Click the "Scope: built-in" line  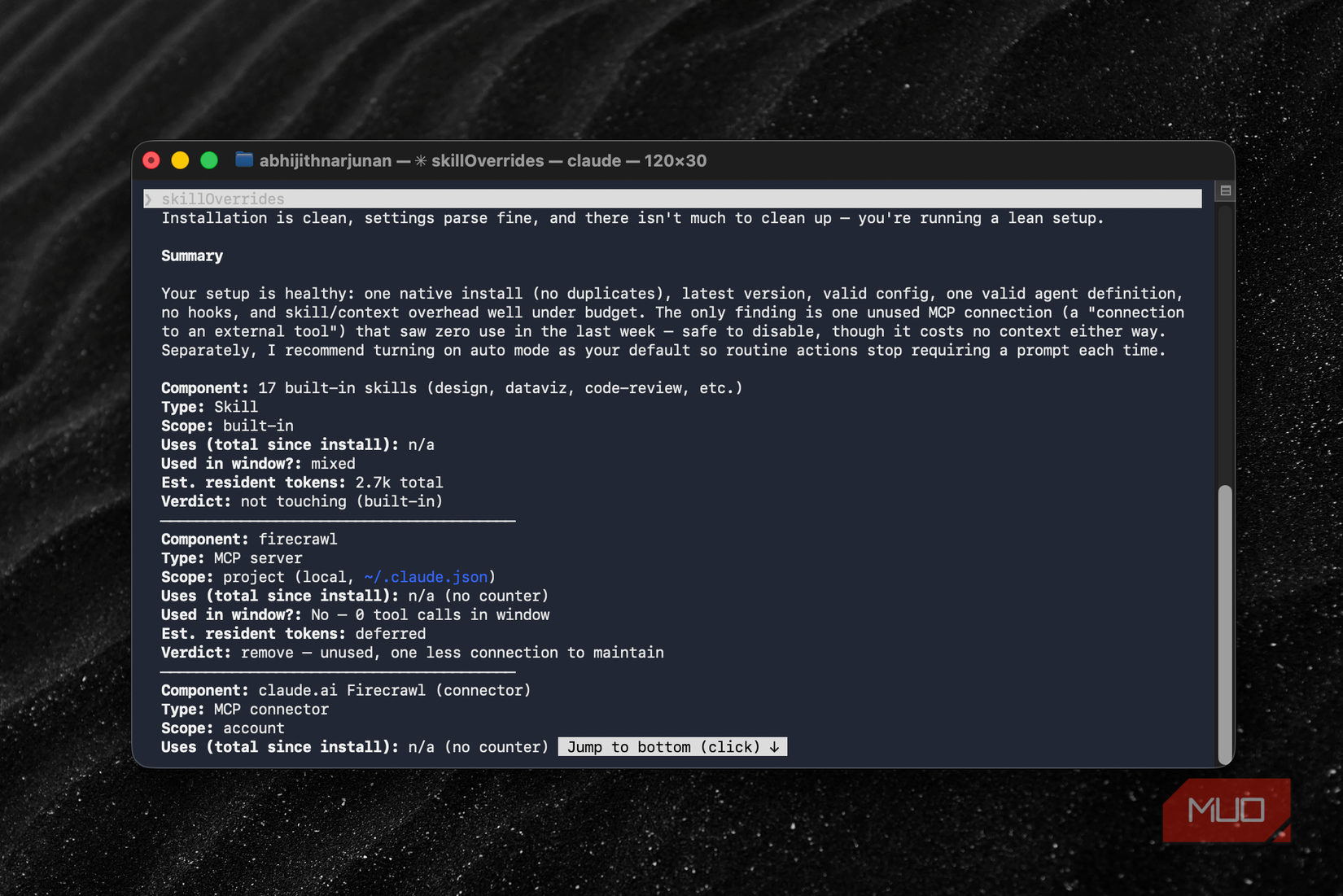pos(227,426)
